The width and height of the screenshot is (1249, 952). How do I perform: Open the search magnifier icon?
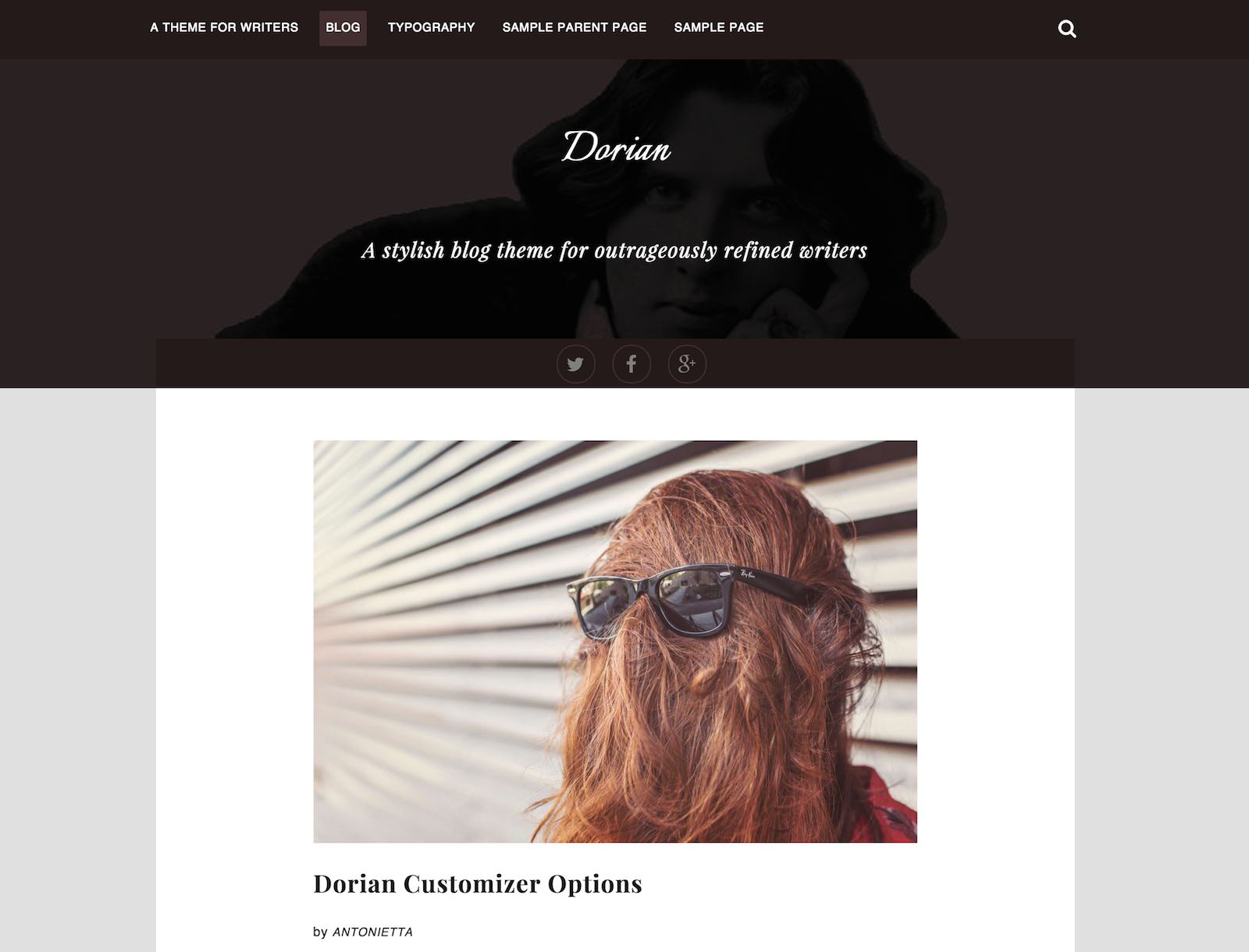[1066, 29]
